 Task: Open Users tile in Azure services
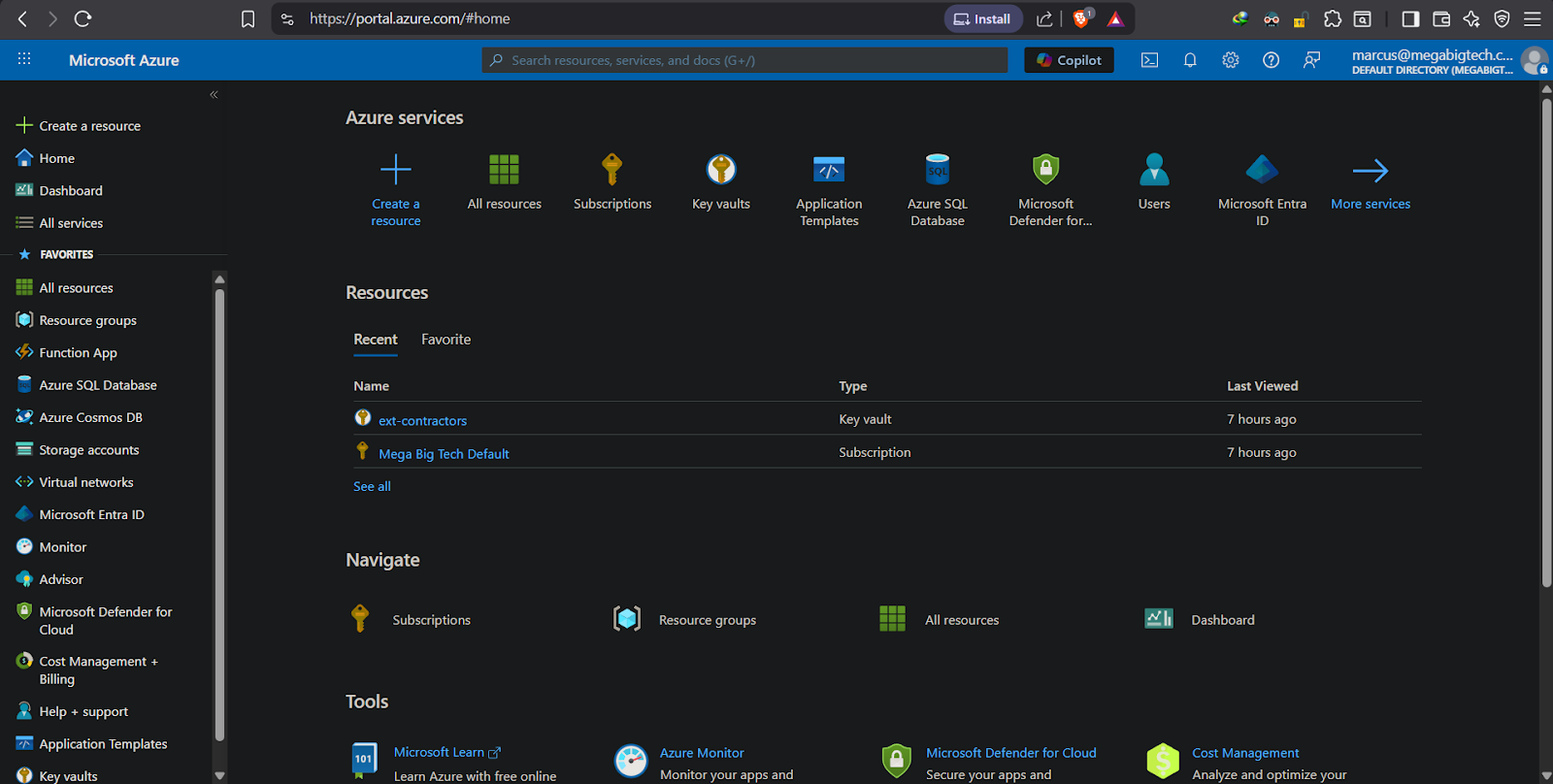[x=1154, y=182]
